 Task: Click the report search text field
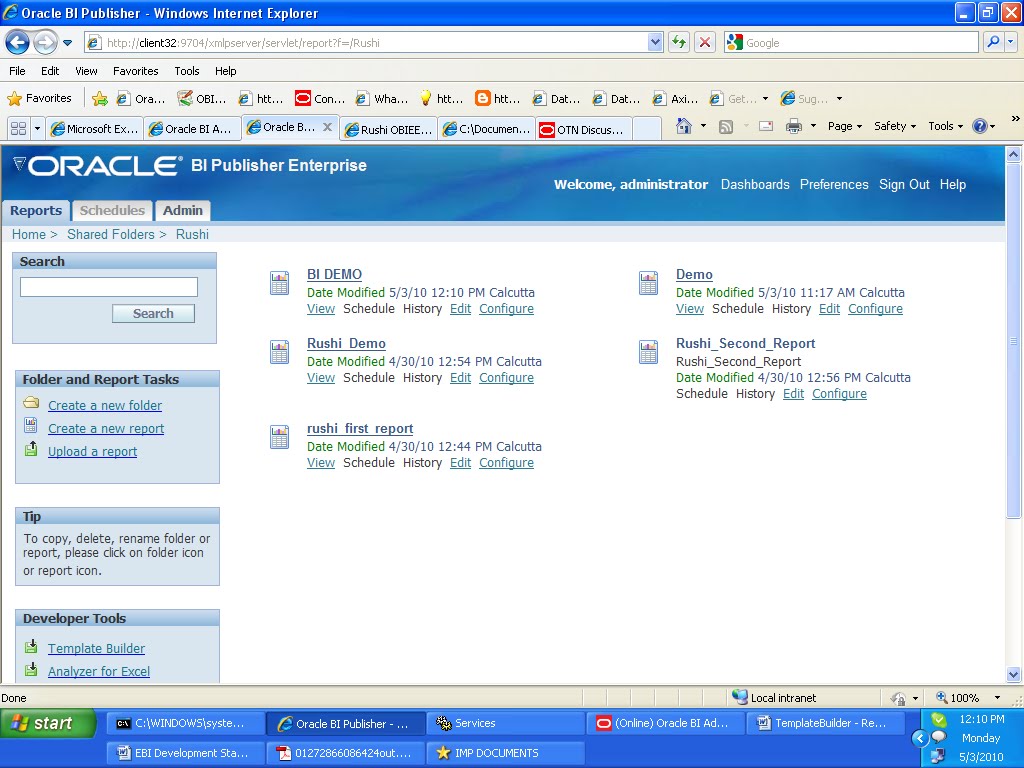tap(109, 287)
